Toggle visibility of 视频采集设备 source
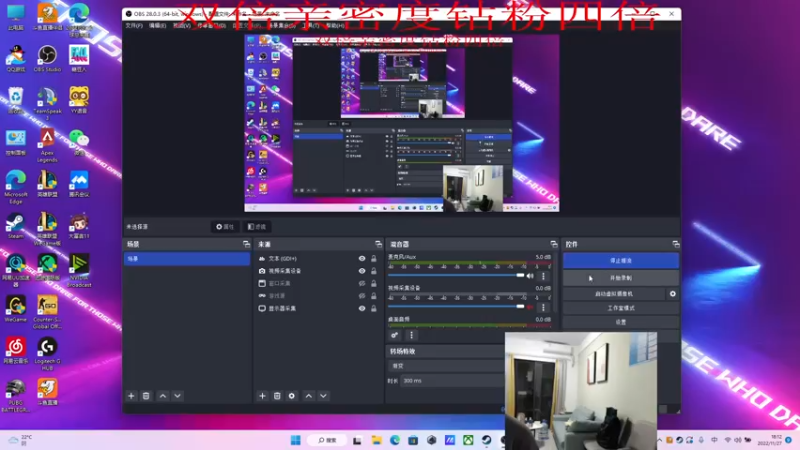Viewport: 800px width, 450px height. pyautogui.click(x=362, y=271)
